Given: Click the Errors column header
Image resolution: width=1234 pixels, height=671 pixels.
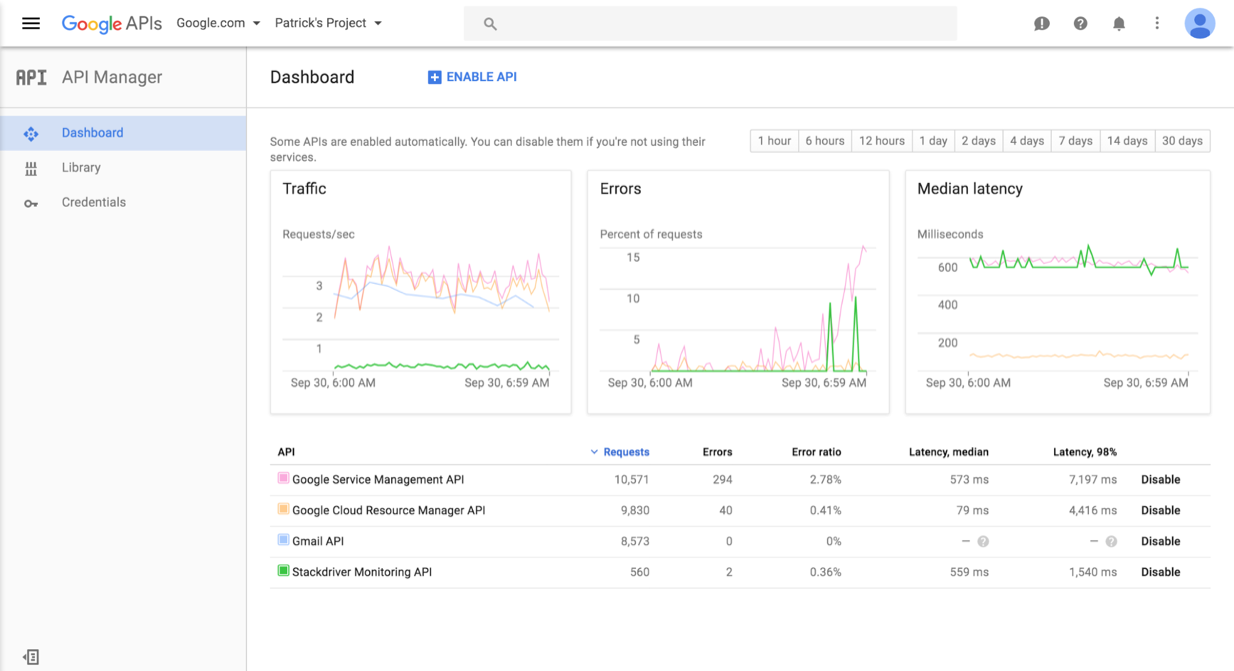Looking at the screenshot, I should click(717, 452).
